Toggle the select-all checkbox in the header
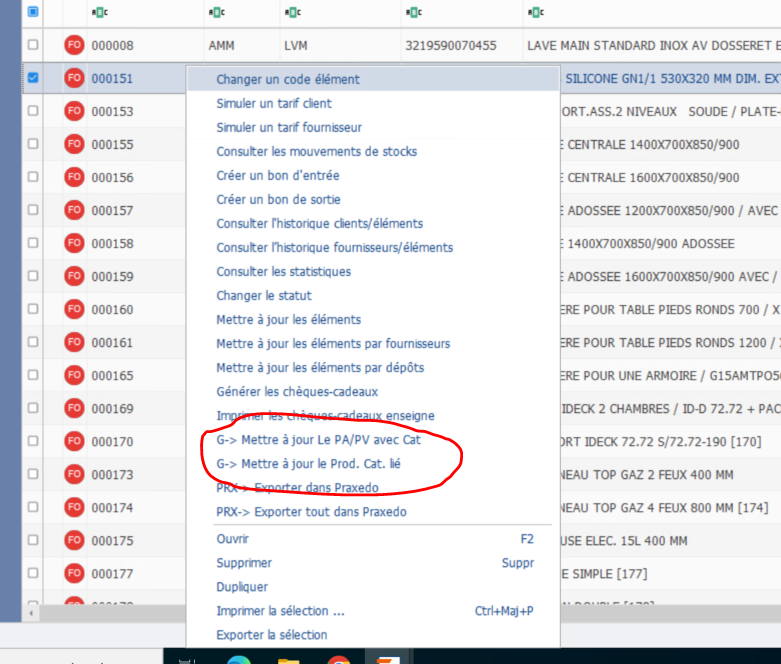Viewport: 781px width, 664px height. point(33,12)
